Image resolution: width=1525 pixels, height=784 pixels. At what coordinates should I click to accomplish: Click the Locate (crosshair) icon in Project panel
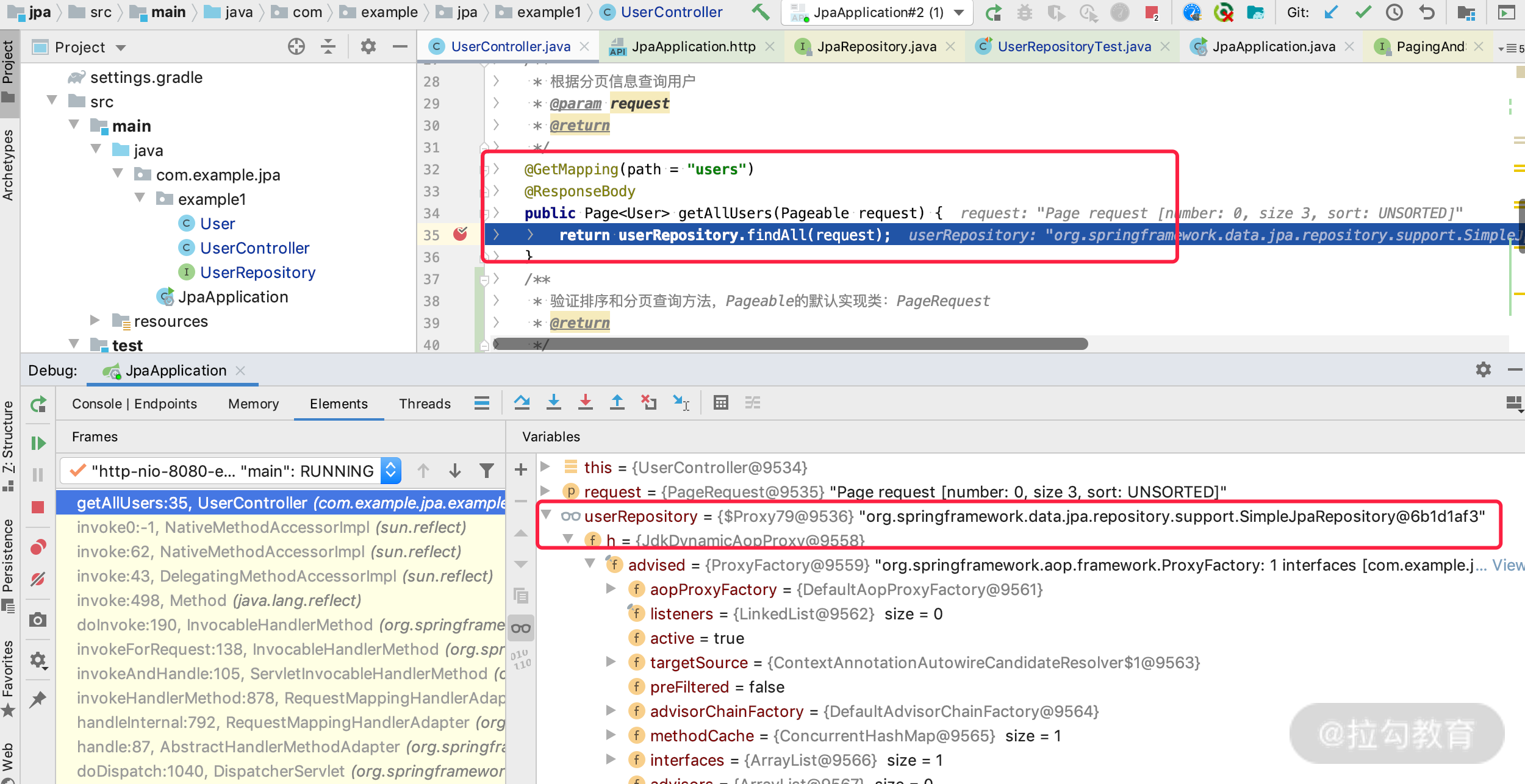[x=296, y=47]
